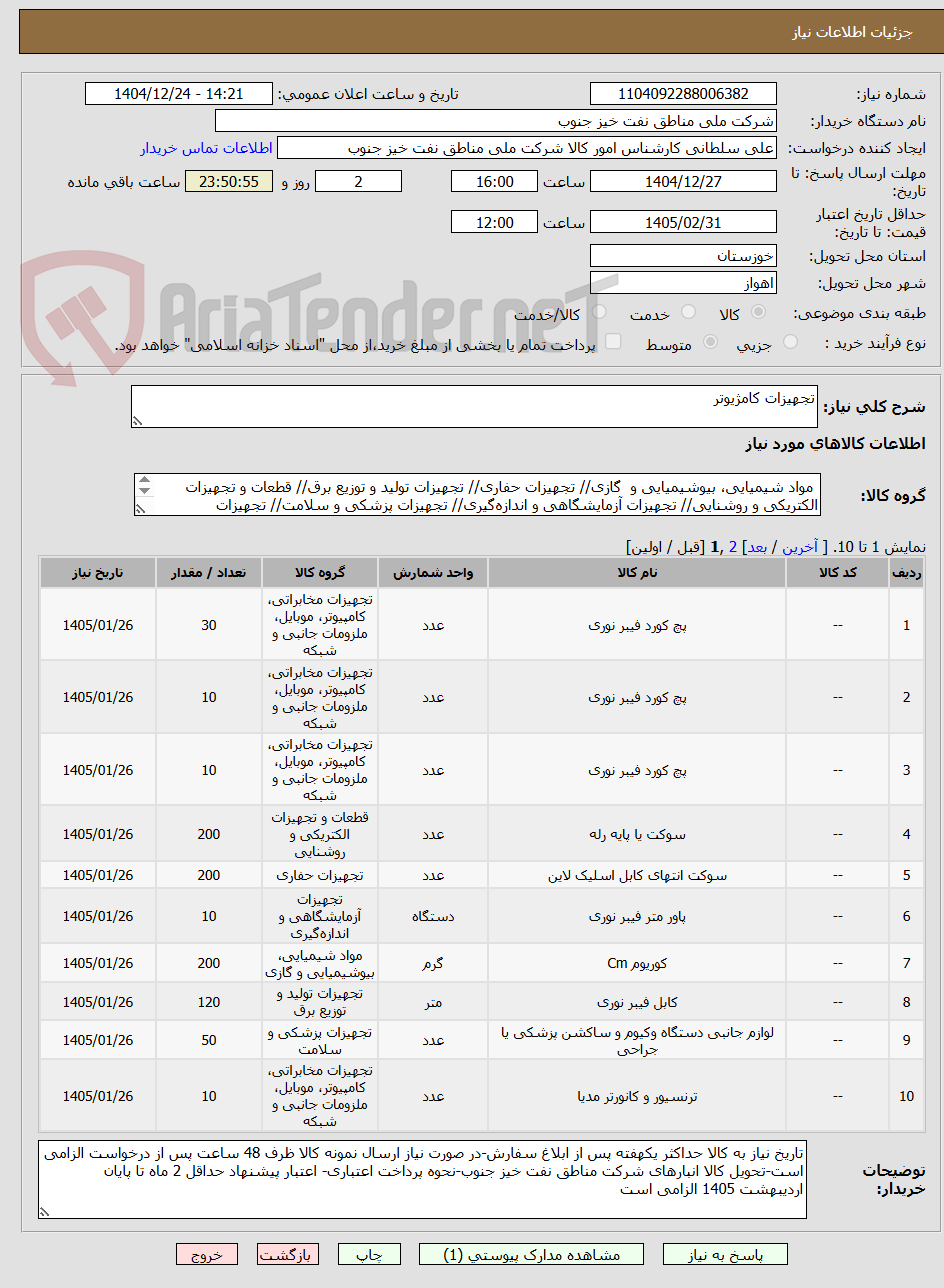Toggle the treasury documents payment checkbox
The image size is (944, 1288).
(613, 343)
